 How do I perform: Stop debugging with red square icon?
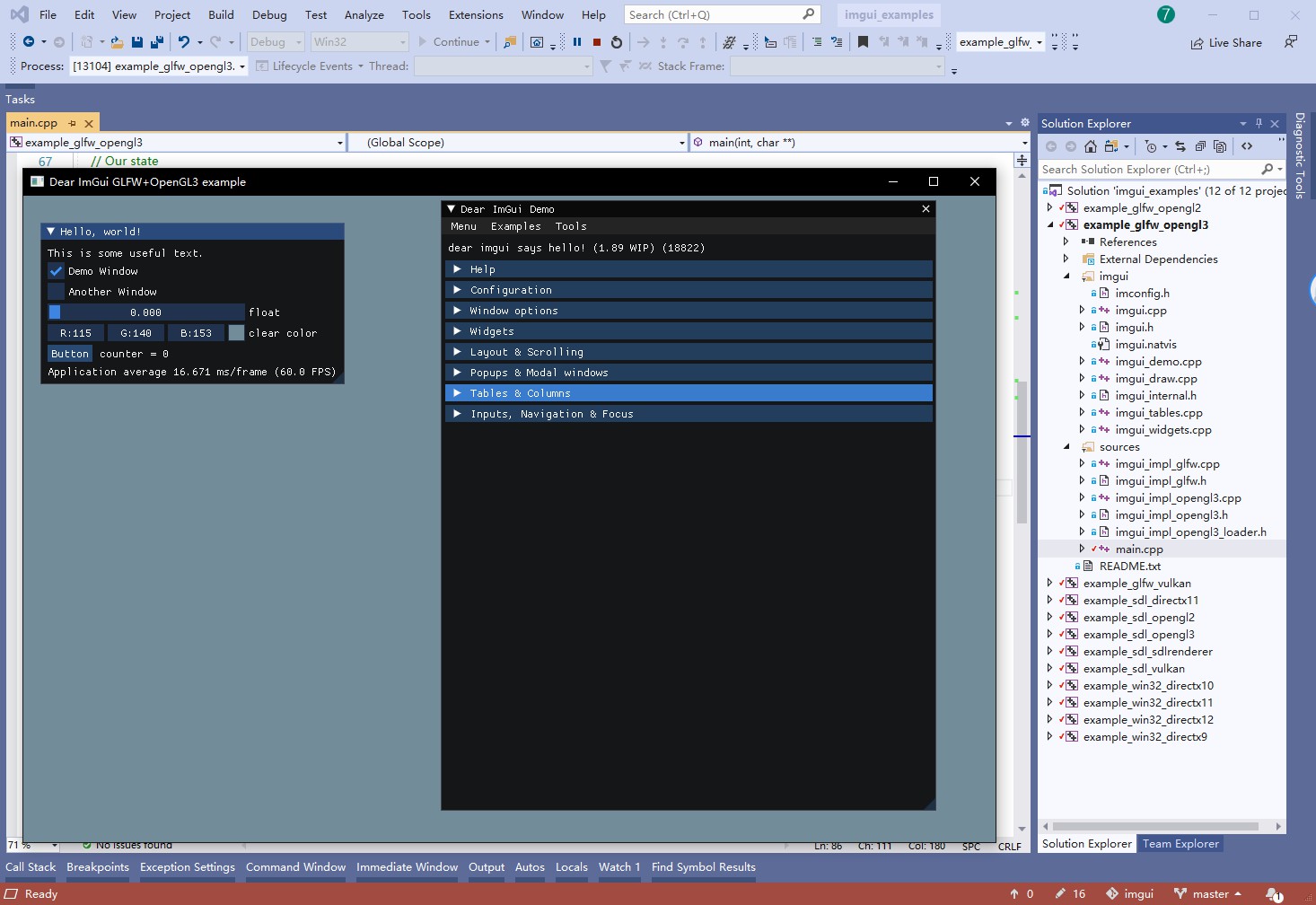[597, 42]
